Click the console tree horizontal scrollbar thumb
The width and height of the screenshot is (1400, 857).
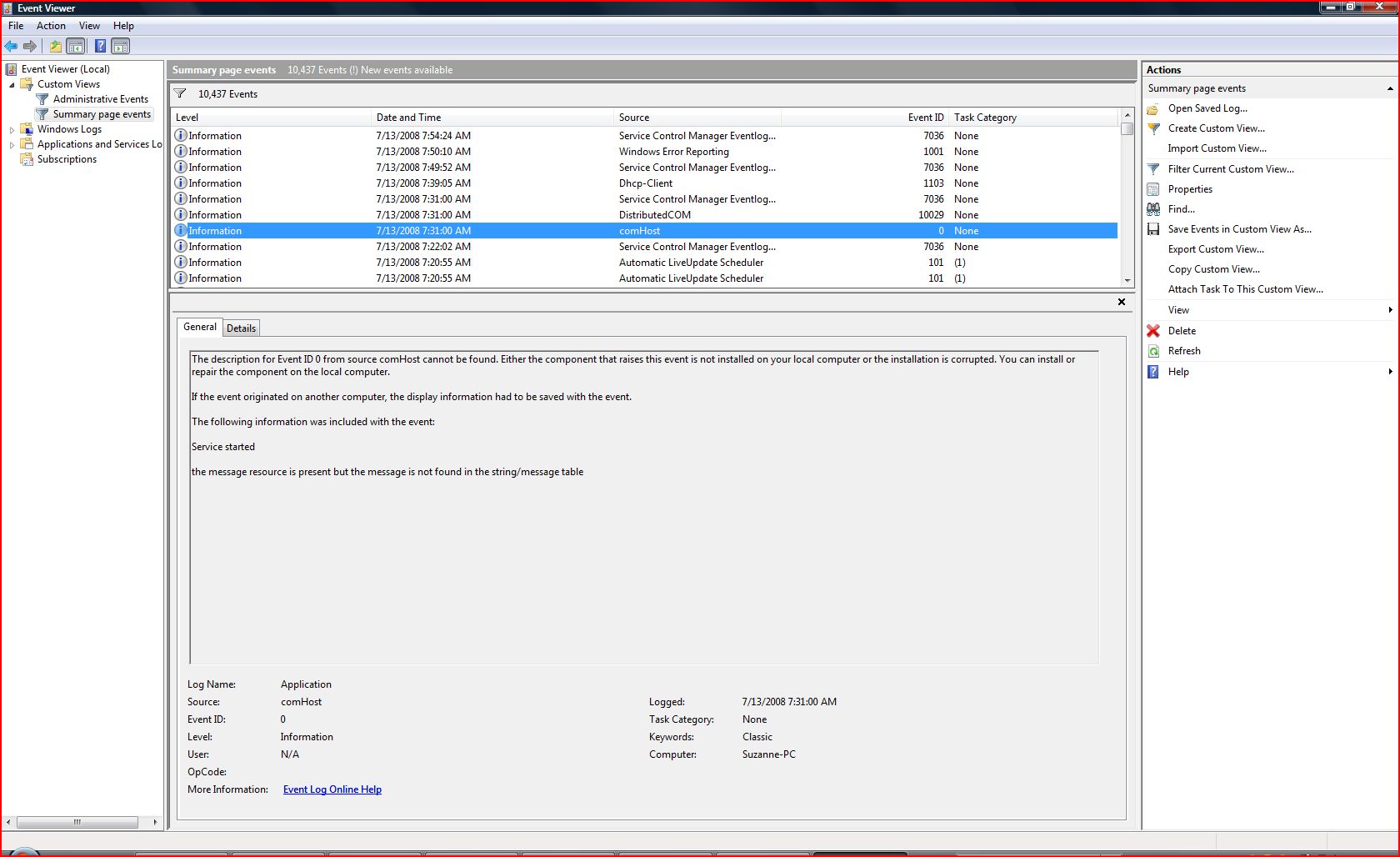[x=77, y=822]
